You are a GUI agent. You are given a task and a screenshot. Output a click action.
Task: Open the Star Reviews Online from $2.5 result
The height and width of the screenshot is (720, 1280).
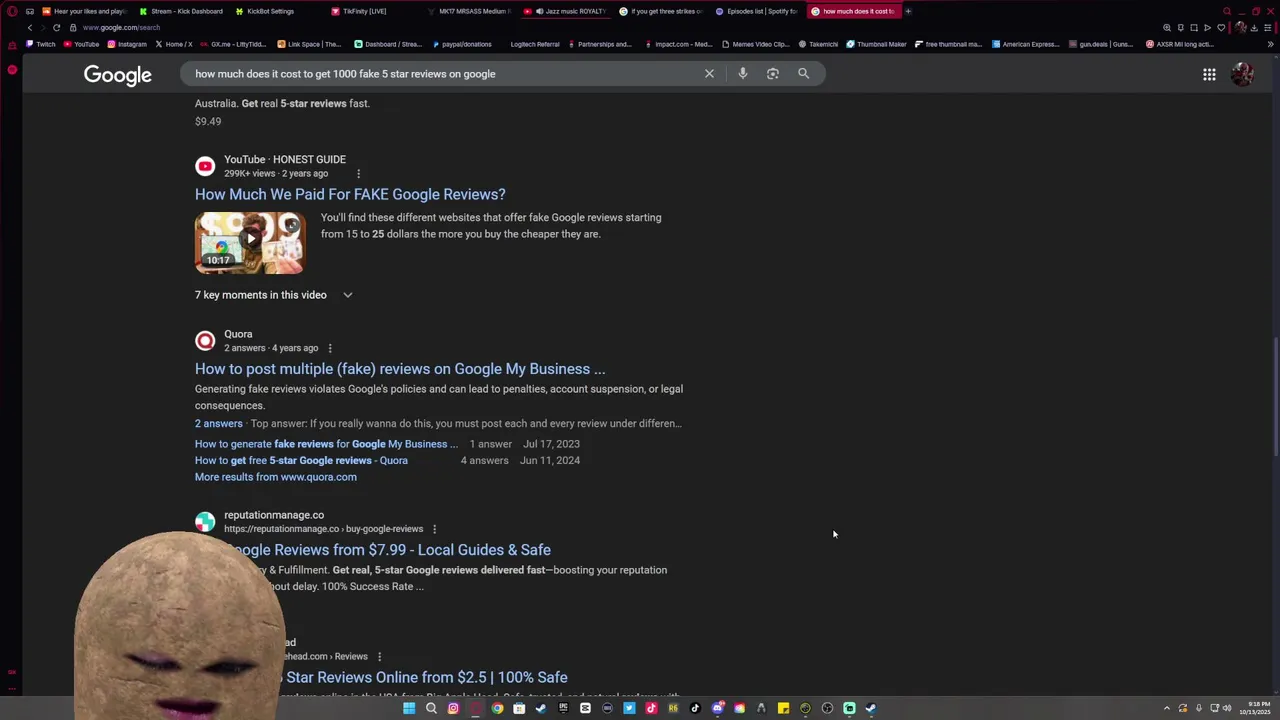pyautogui.click(x=426, y=677)
